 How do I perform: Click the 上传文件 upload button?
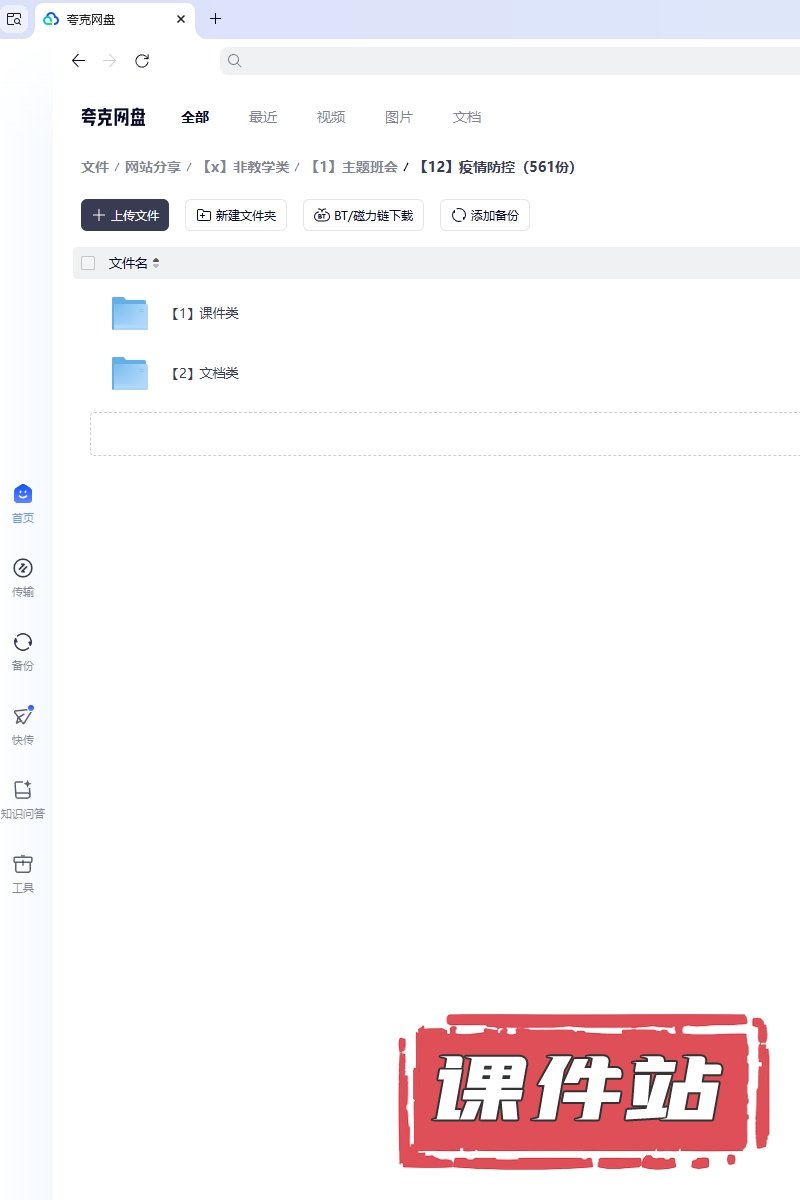125,215
